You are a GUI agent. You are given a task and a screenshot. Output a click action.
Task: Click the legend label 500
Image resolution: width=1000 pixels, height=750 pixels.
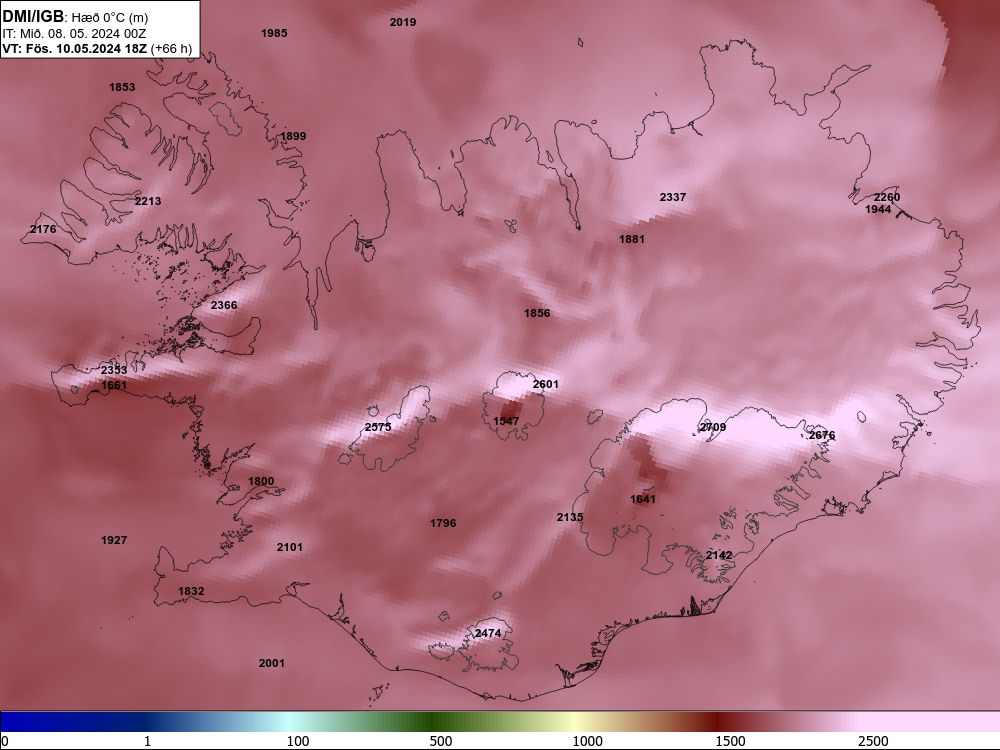point(441,741)
